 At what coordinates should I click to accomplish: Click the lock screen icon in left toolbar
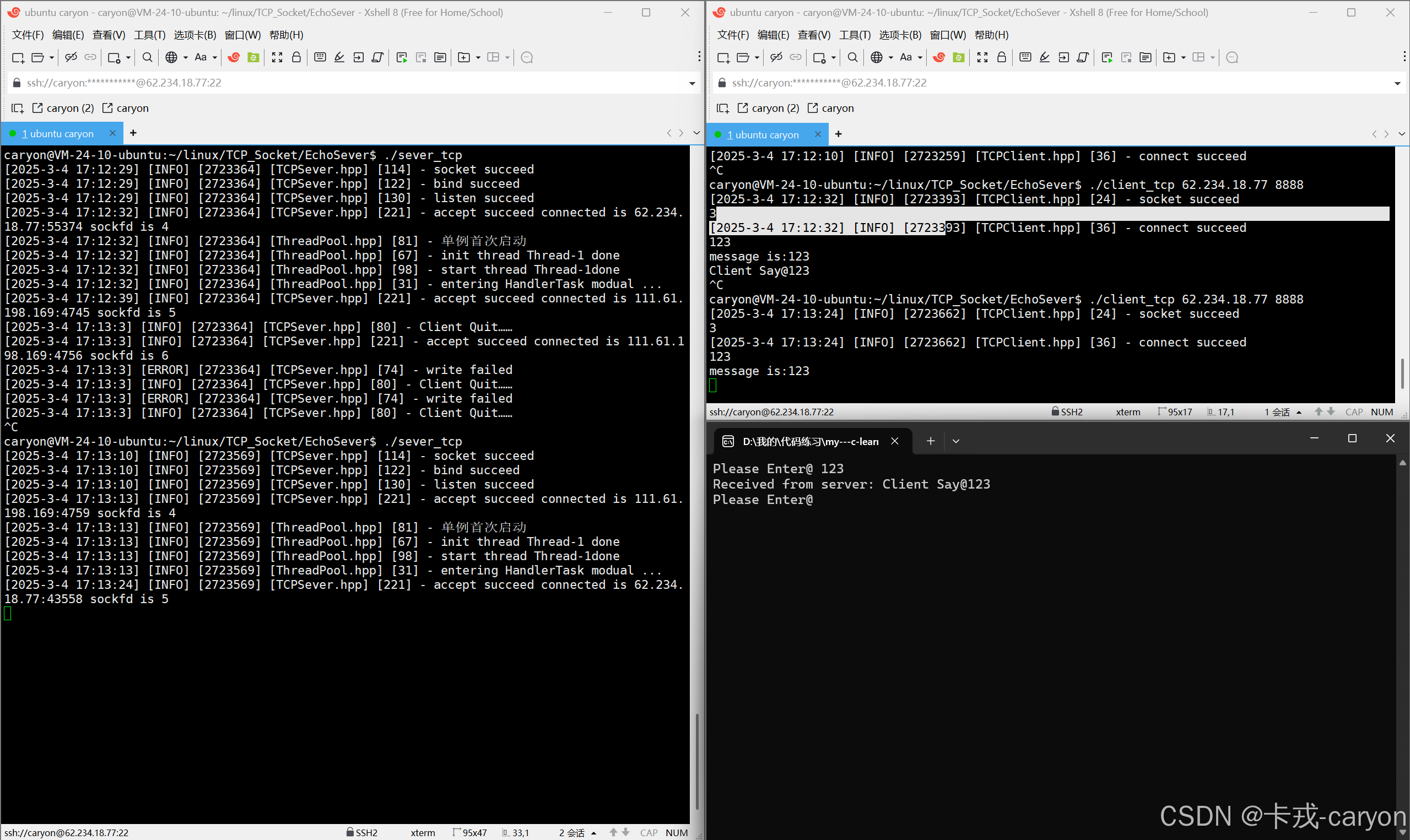(296, 57)
